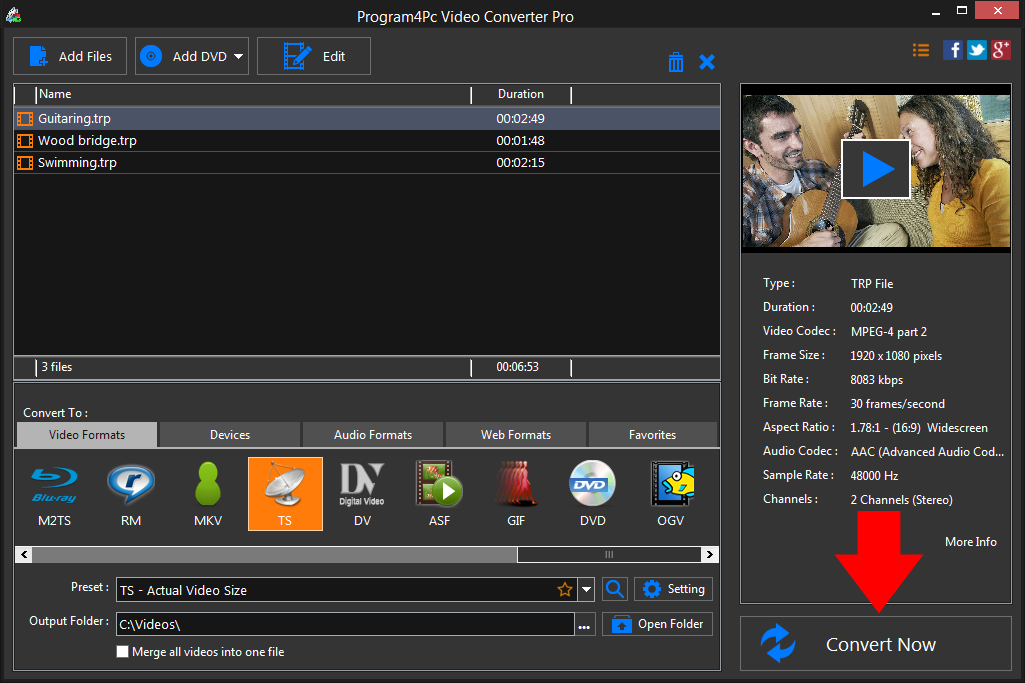1025x683 pixels.
Task: Open the Audio Formats tab
Action: [372, 434]
